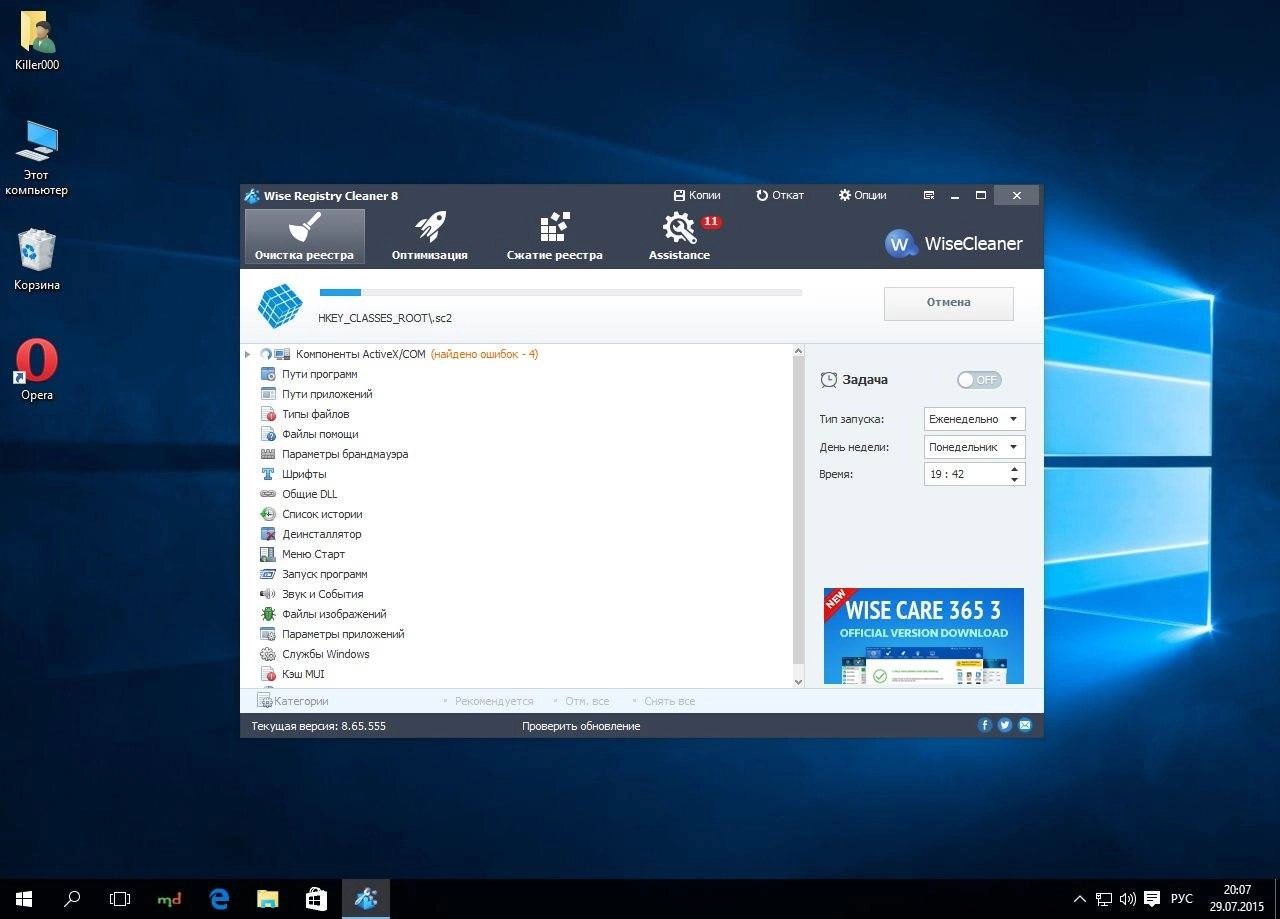Click the Общие DLL icon

click(x=268, y=494)
